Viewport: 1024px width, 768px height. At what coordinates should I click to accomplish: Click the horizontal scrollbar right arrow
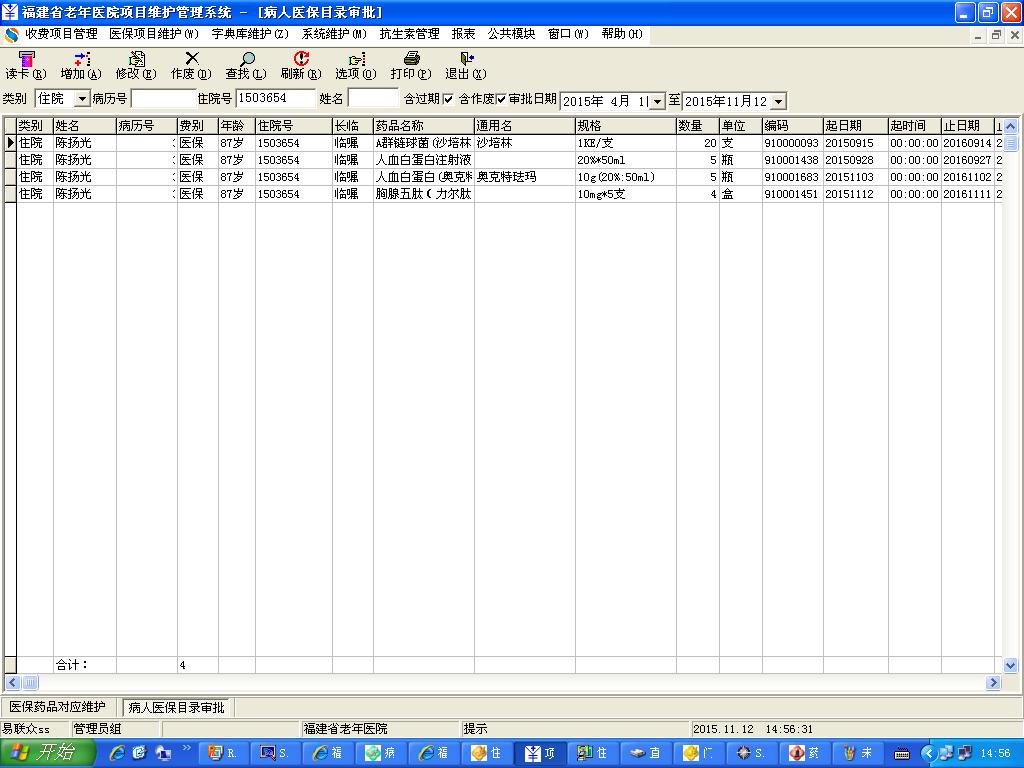click(x=993, y=682)
